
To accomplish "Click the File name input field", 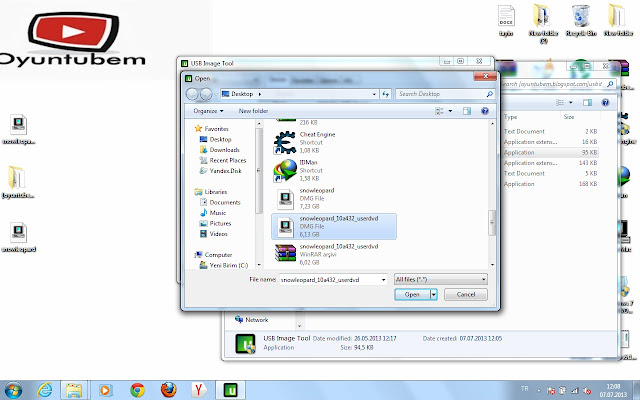I will 330,280.
